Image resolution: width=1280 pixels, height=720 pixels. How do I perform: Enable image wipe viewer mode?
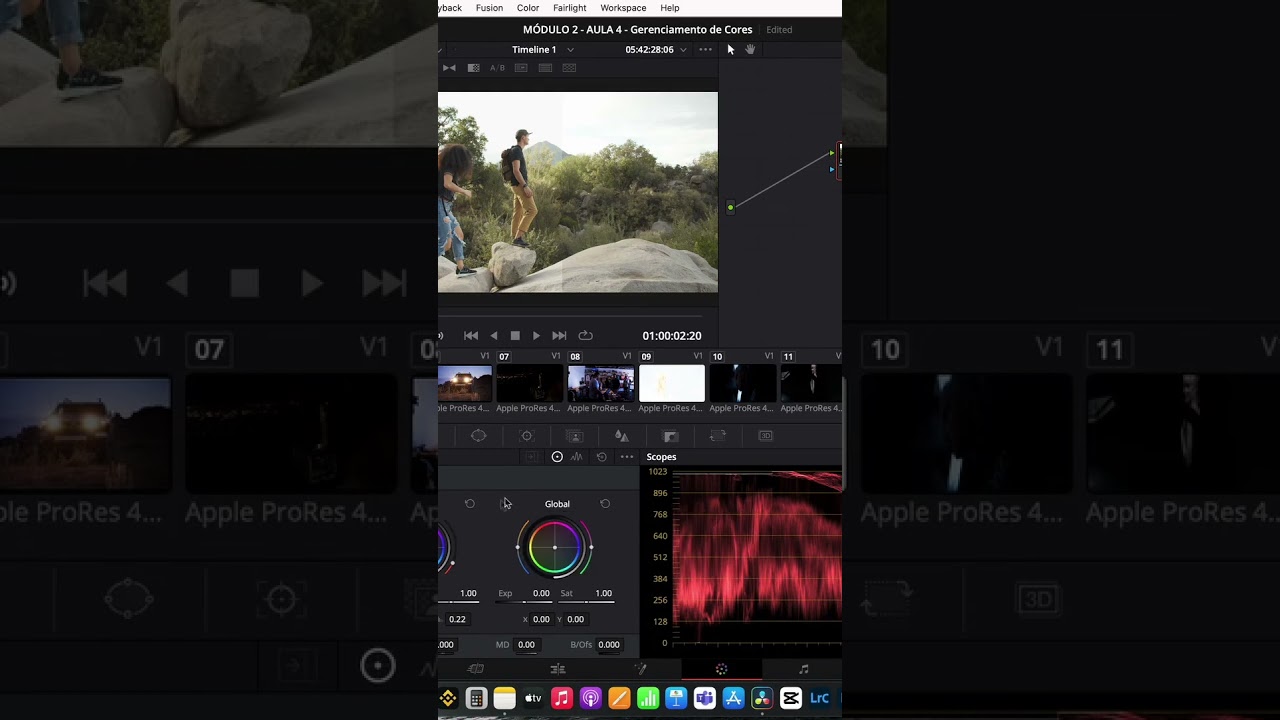coord(521,68)
